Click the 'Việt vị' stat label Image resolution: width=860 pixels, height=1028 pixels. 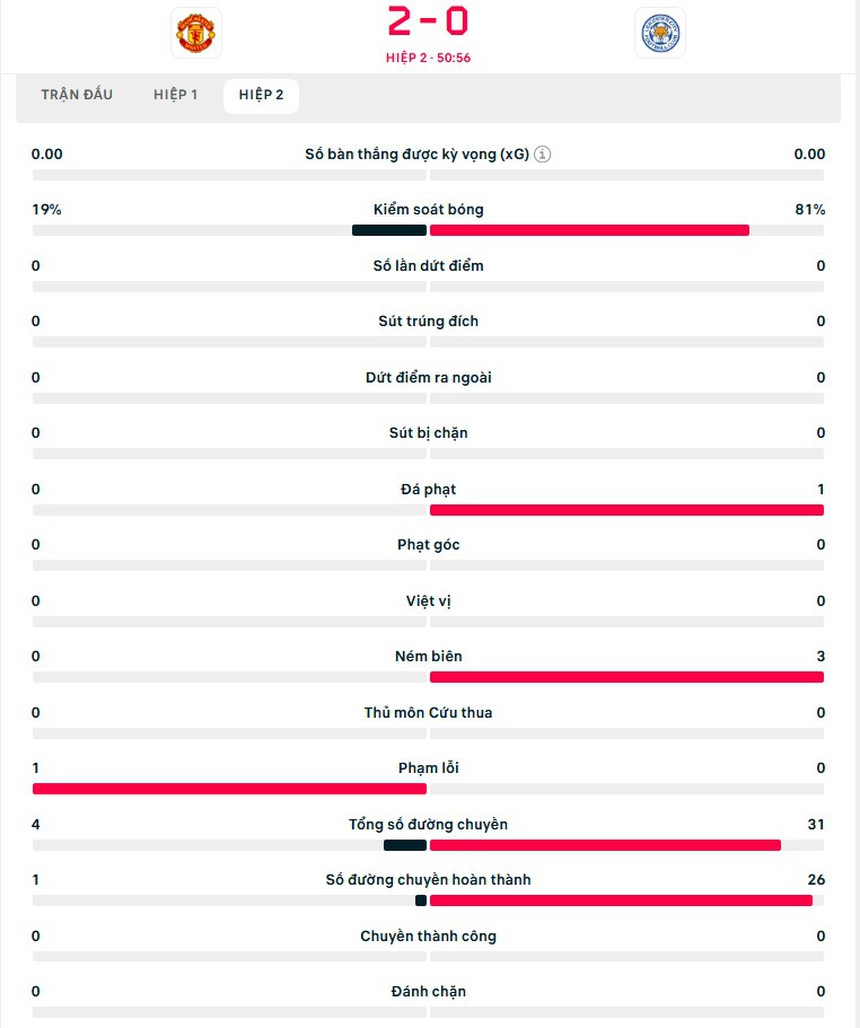(428, 600)
